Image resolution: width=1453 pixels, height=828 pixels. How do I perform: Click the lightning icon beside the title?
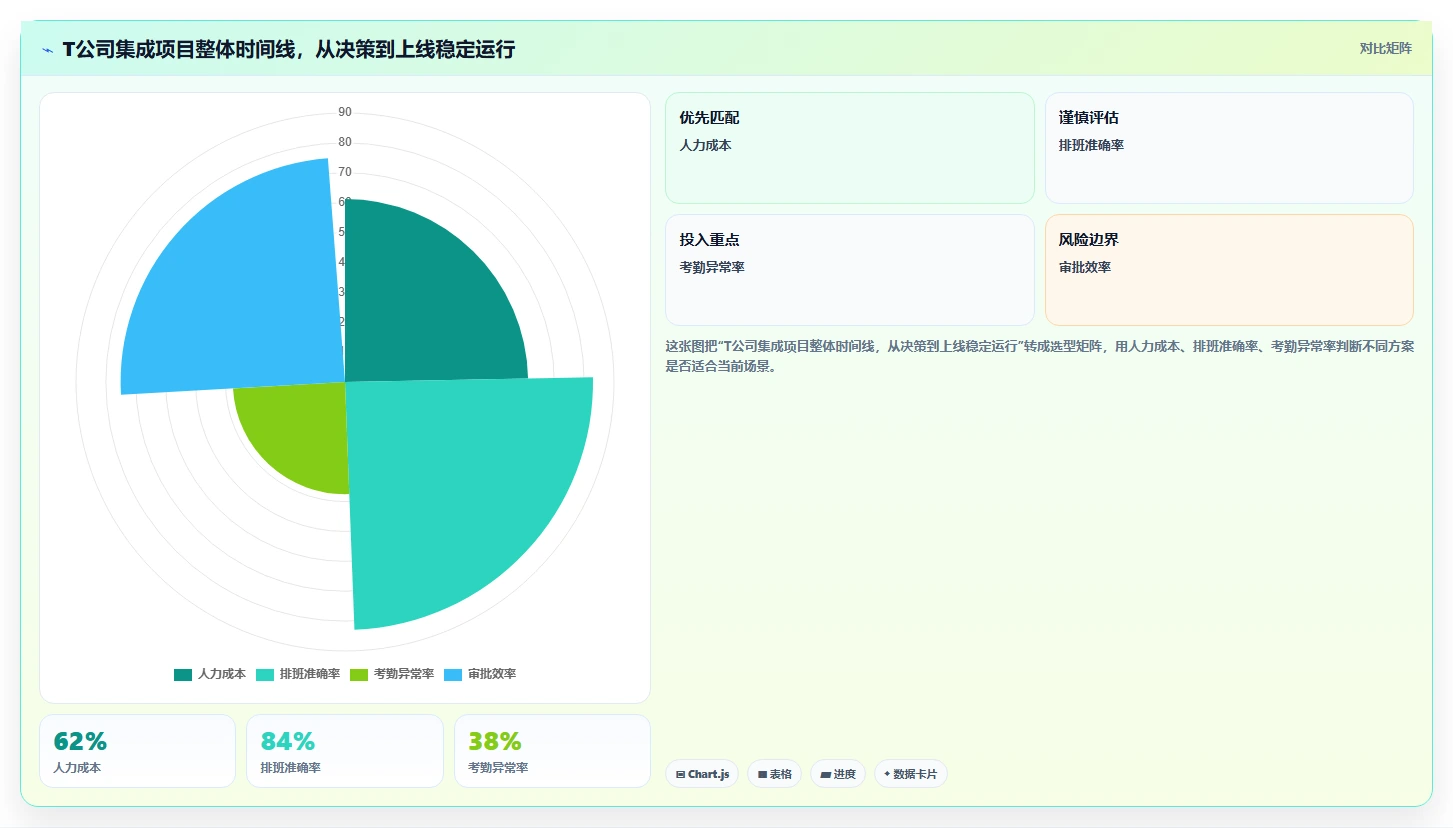coord(48,50)
